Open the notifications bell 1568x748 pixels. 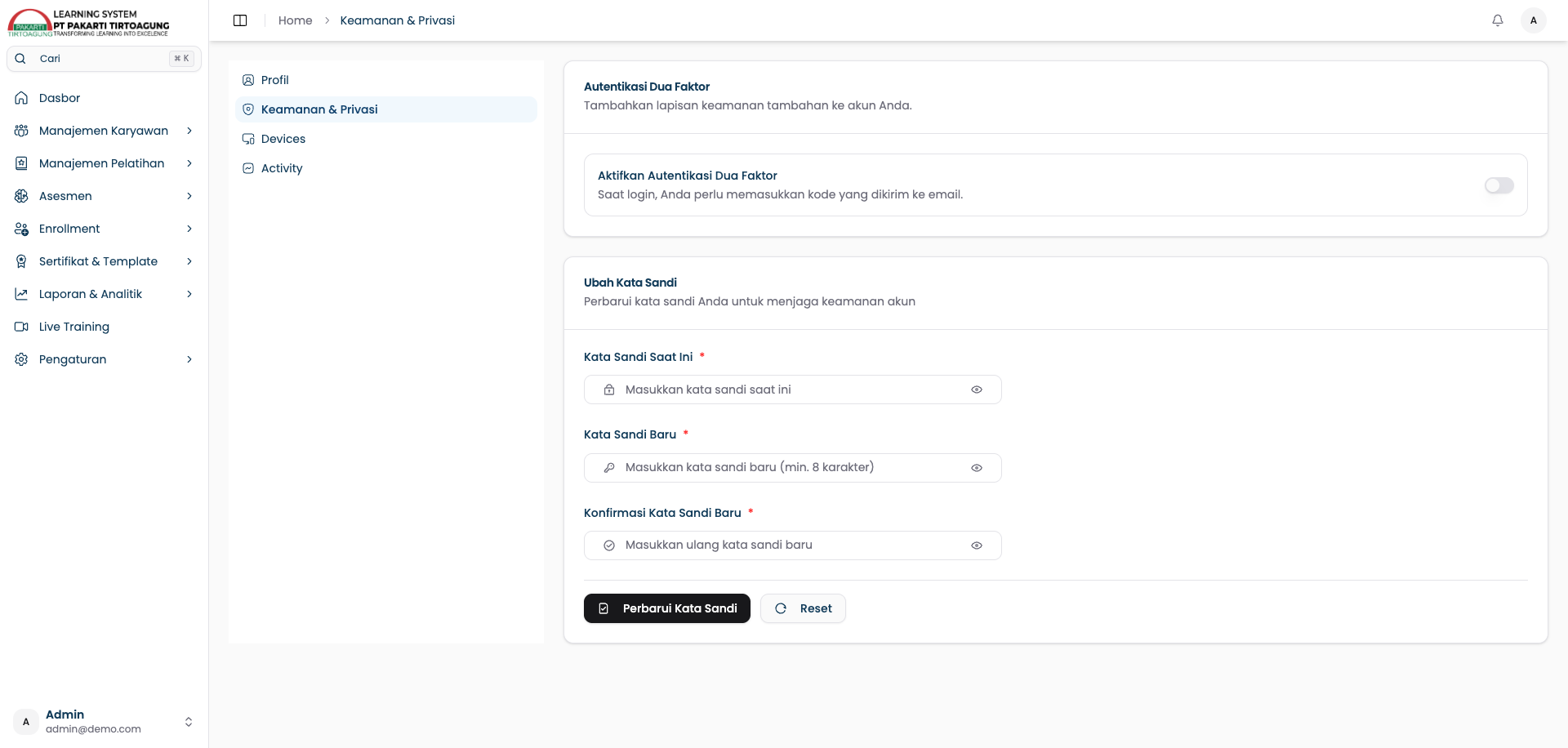coord(1498,20)
